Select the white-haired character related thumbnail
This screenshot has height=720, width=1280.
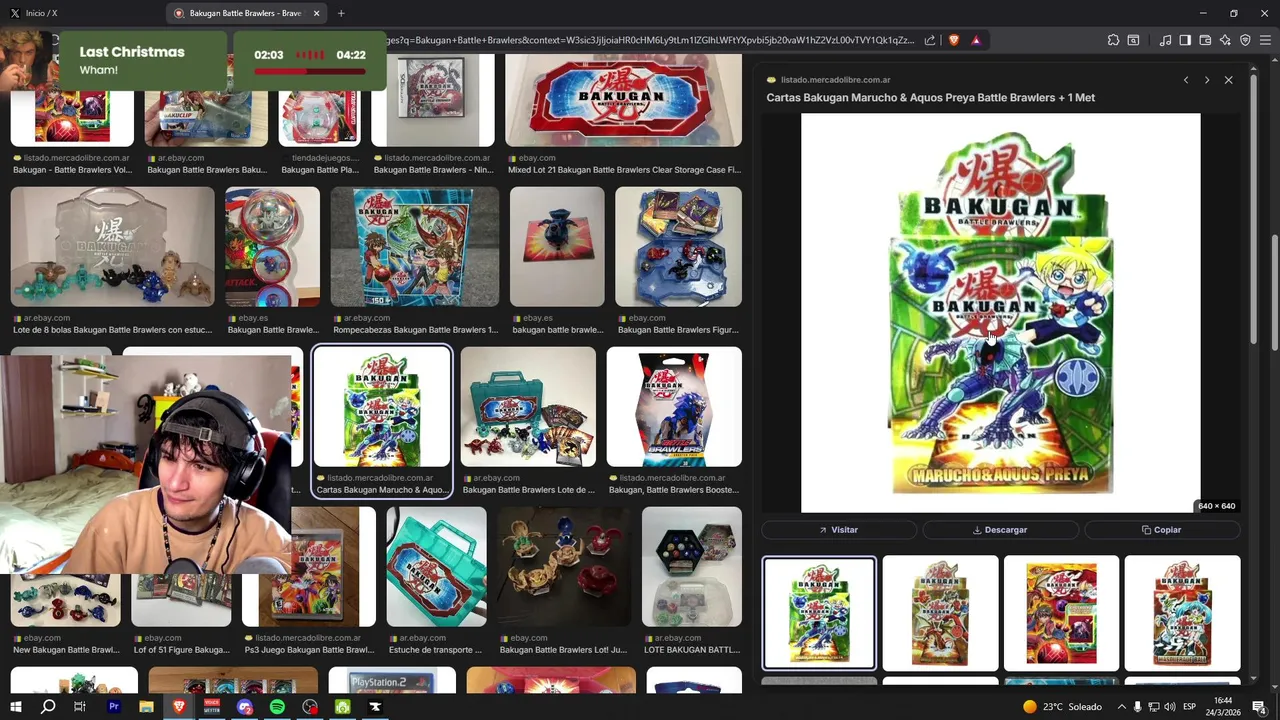(x=1182, y=613)
